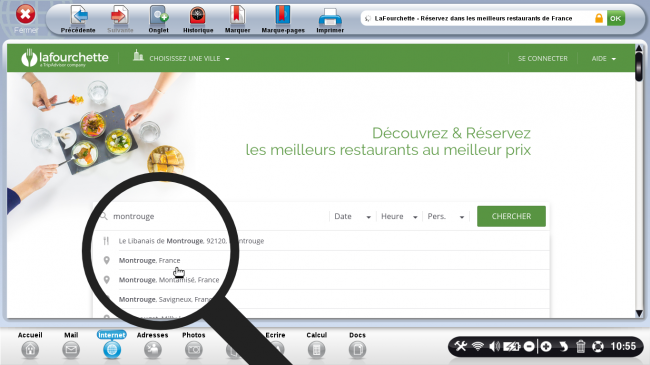Open help via the lifebuoy icon
This screenshot has height=365, width=650.
coord(598,346)
